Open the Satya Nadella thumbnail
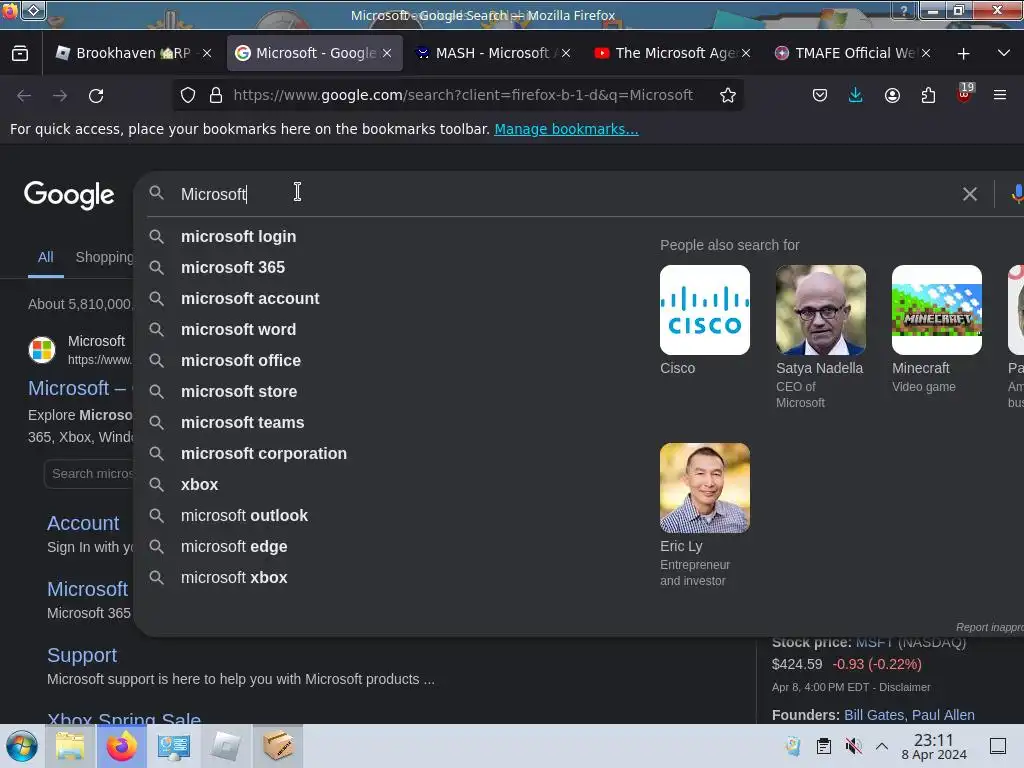 pos(821,310)
